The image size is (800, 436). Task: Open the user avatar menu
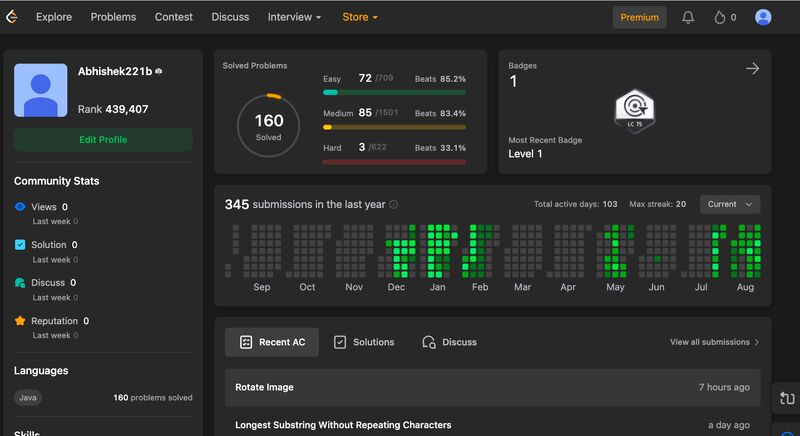pos(763,17)
